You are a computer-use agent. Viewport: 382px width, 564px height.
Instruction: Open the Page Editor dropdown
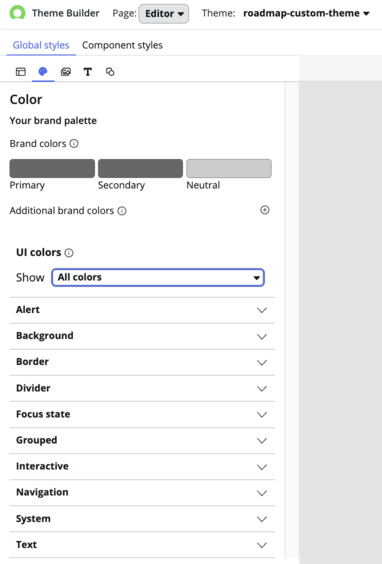(164, 14)
